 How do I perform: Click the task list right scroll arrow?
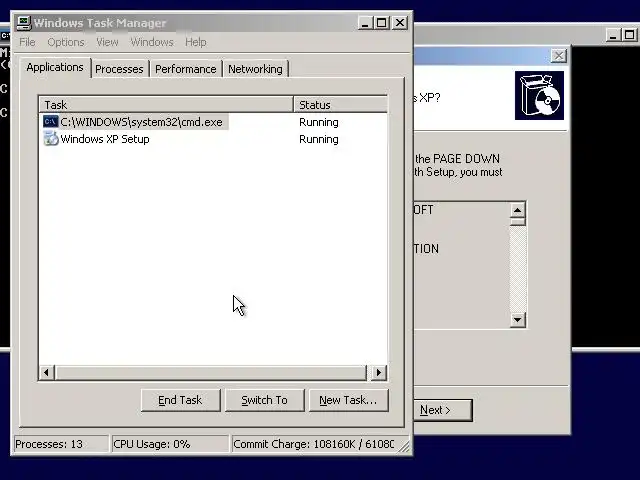[378, 372]
